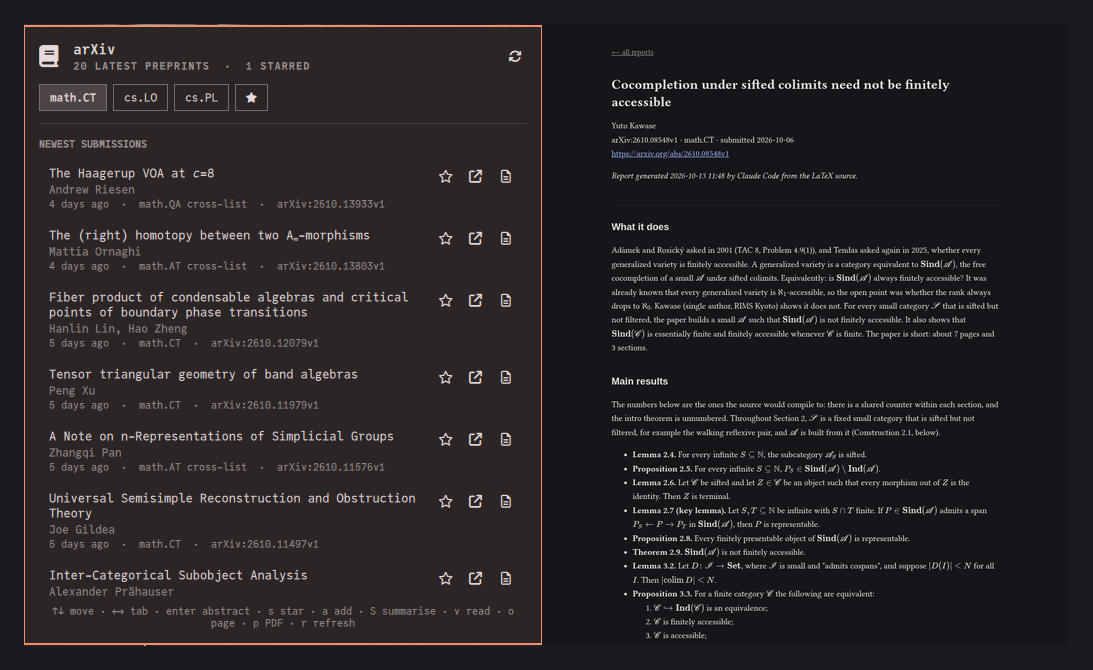Click author name Andrew Riesen
The image size is (1093, 670).
pyautogui.click(x=91, y=190)
